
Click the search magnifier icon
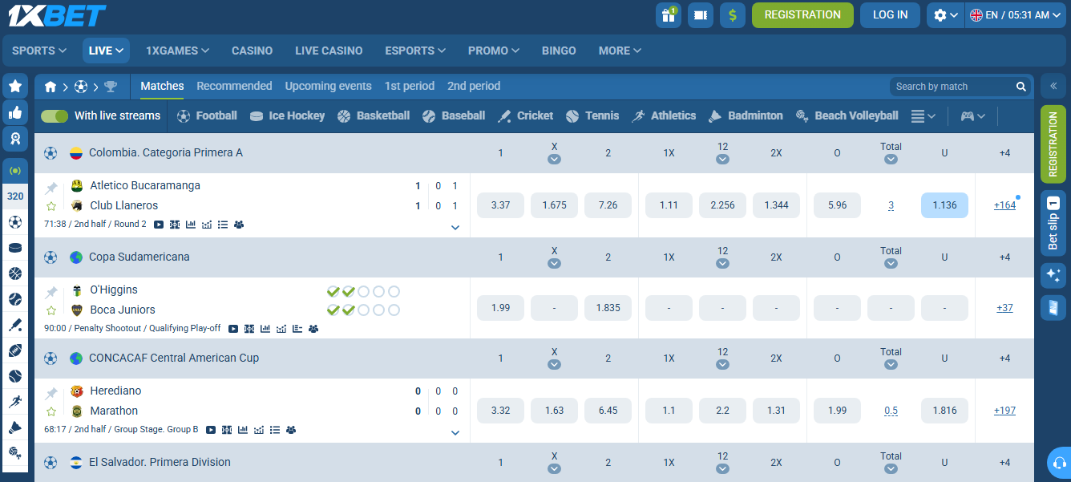tap(1020, 87)
